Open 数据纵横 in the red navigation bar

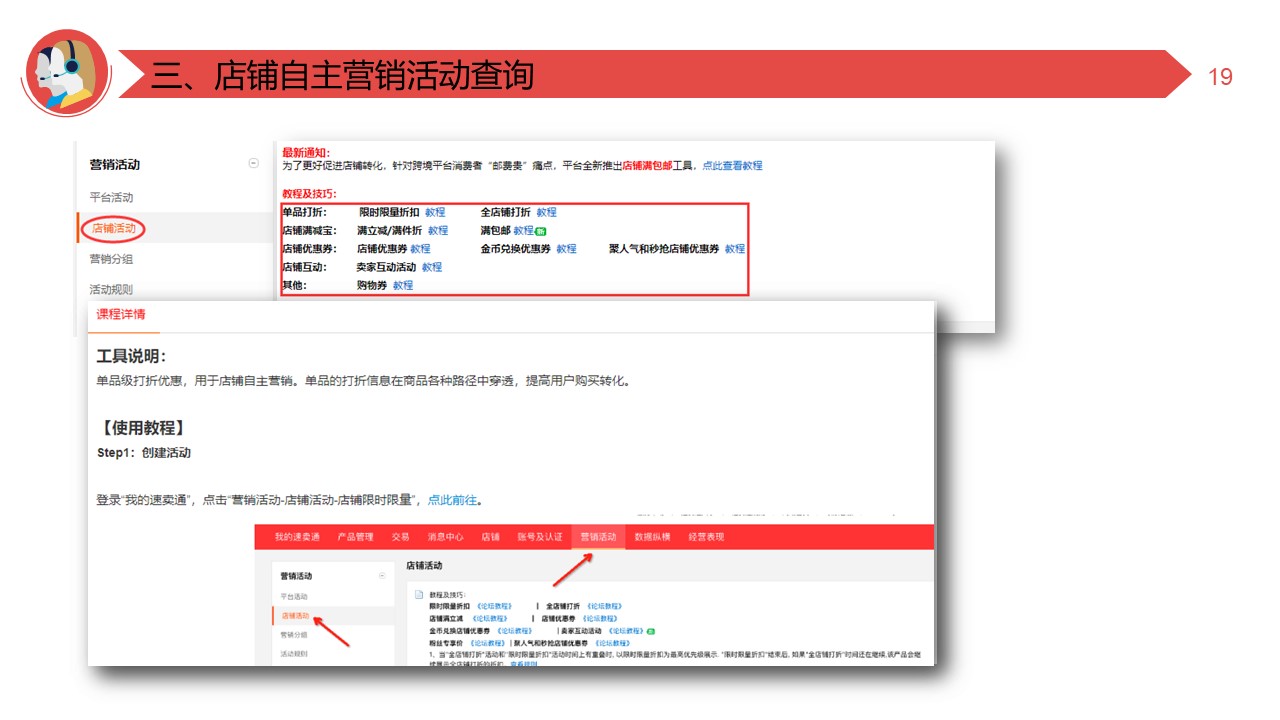click(652, 537)
